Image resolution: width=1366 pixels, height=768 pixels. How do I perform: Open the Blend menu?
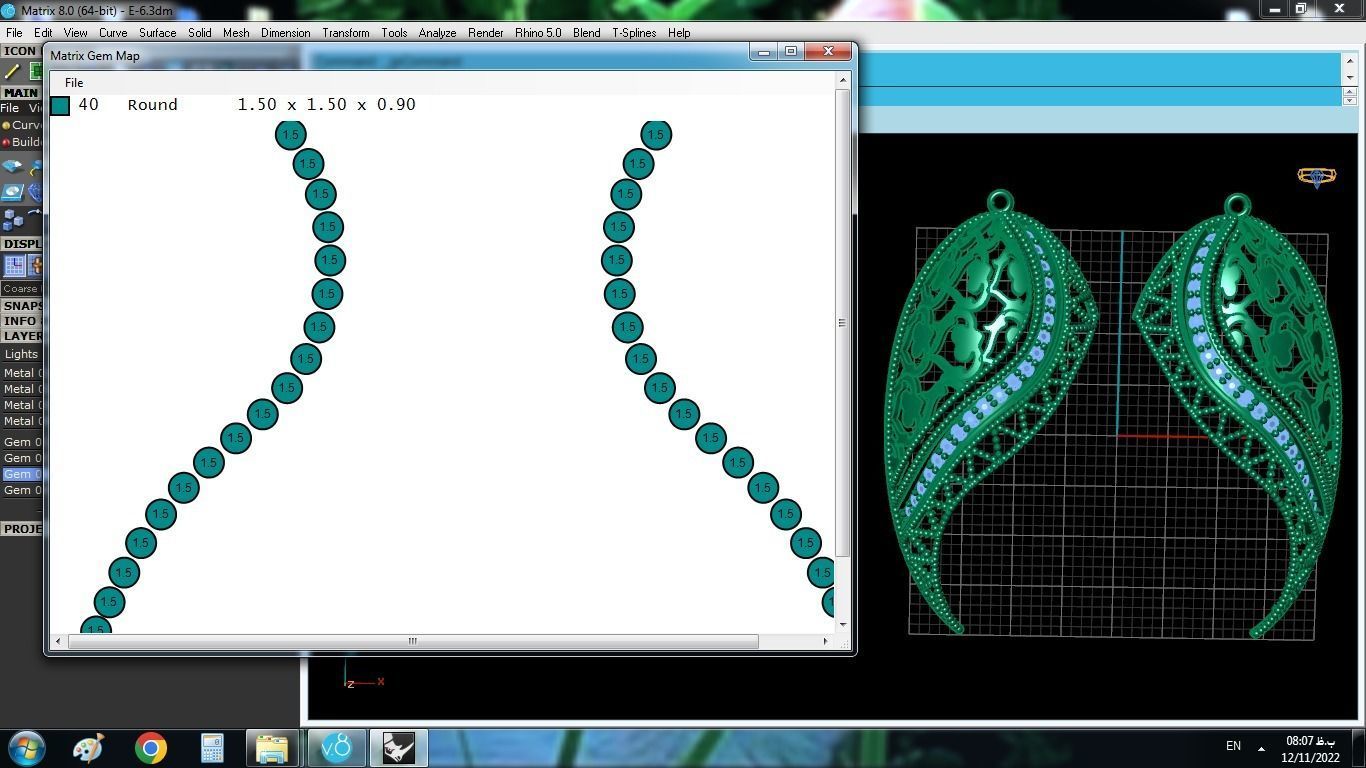coord(587,33)
